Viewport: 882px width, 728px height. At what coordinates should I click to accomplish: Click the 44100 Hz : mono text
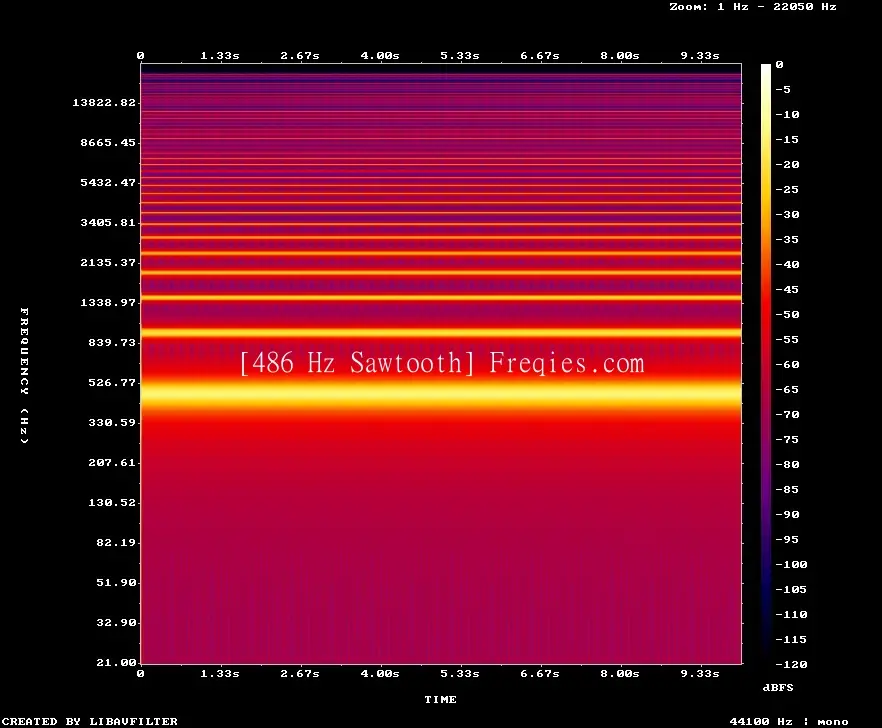pyautogui.click(x=789, y=721)
